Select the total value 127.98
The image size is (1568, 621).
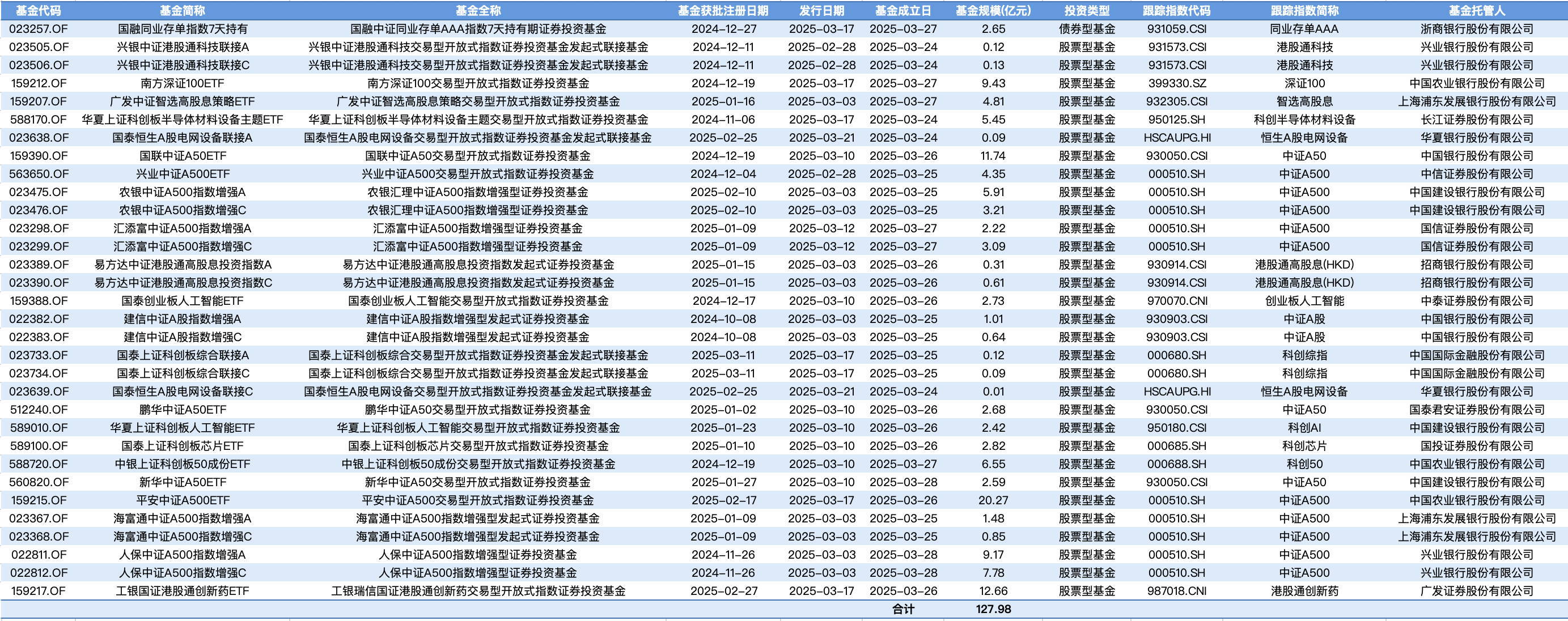tap(993, 610)
